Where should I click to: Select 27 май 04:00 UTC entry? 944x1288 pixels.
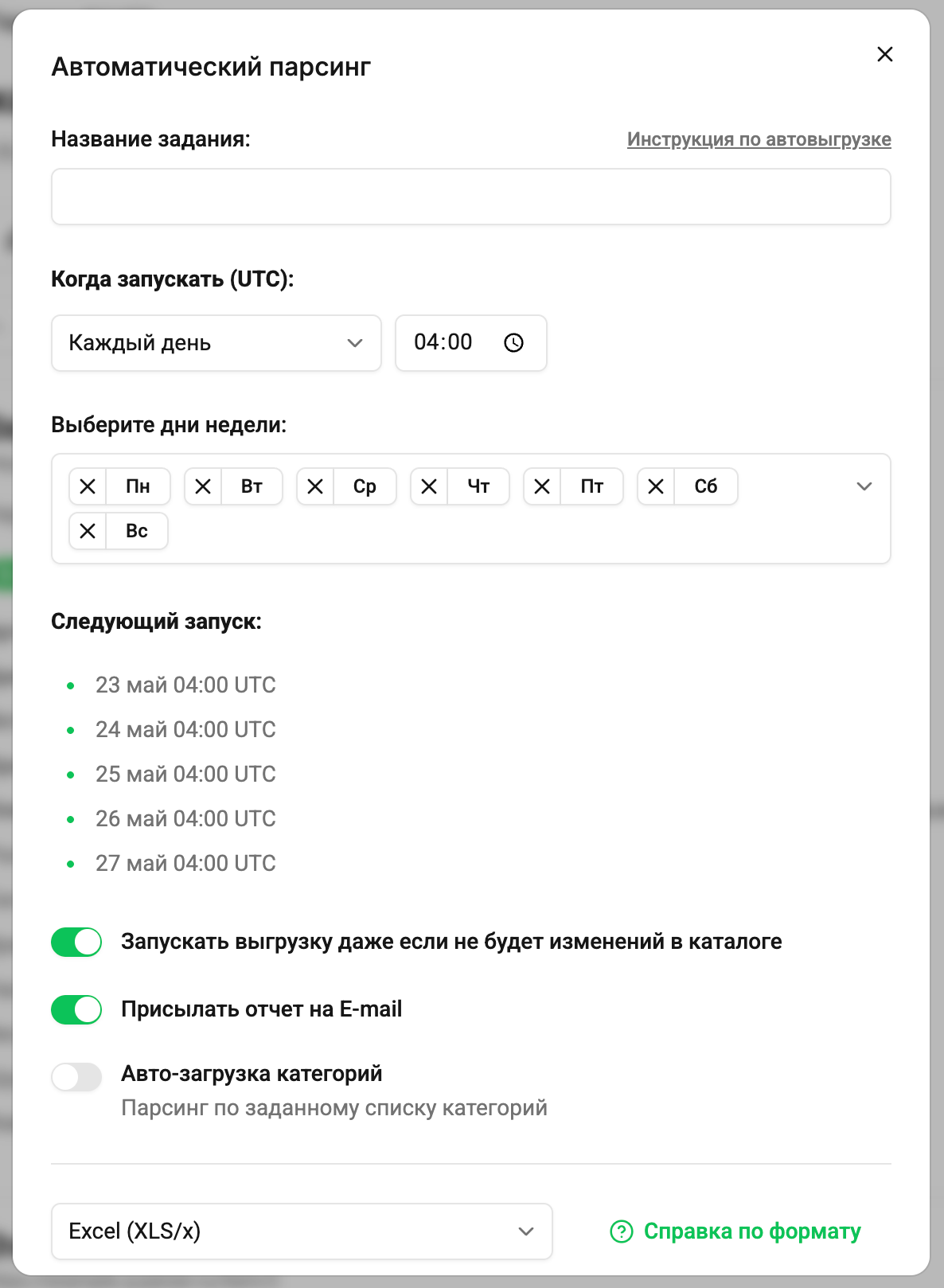click(x=185, y=864)
